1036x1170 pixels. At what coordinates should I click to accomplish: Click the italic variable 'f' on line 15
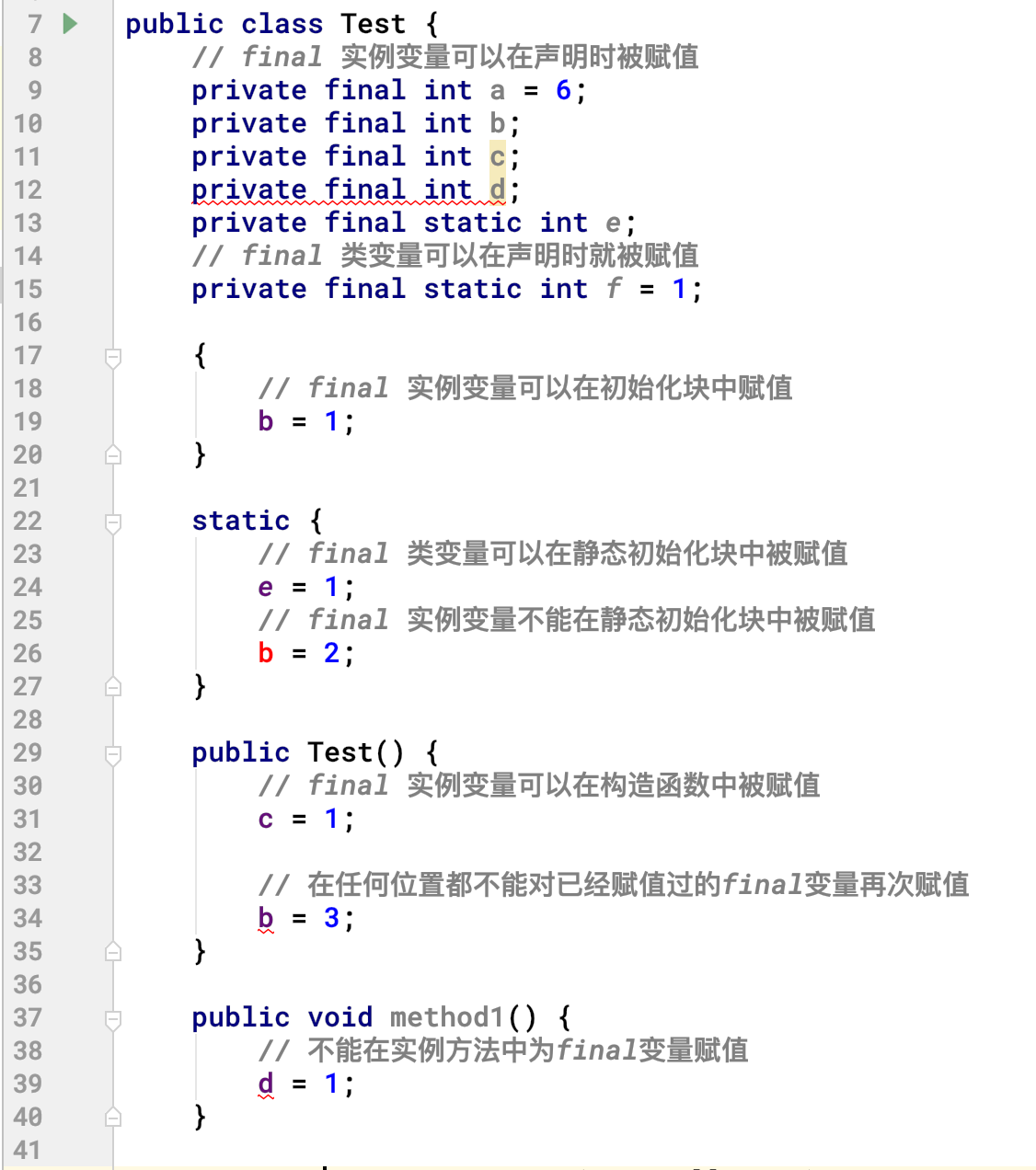(614, 289)
